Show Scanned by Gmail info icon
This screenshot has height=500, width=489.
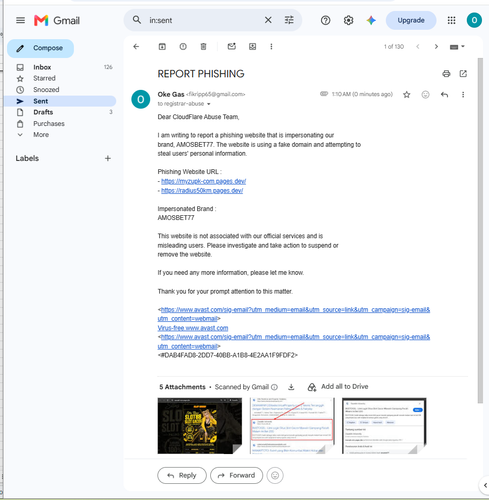click(x=274, y=387)
